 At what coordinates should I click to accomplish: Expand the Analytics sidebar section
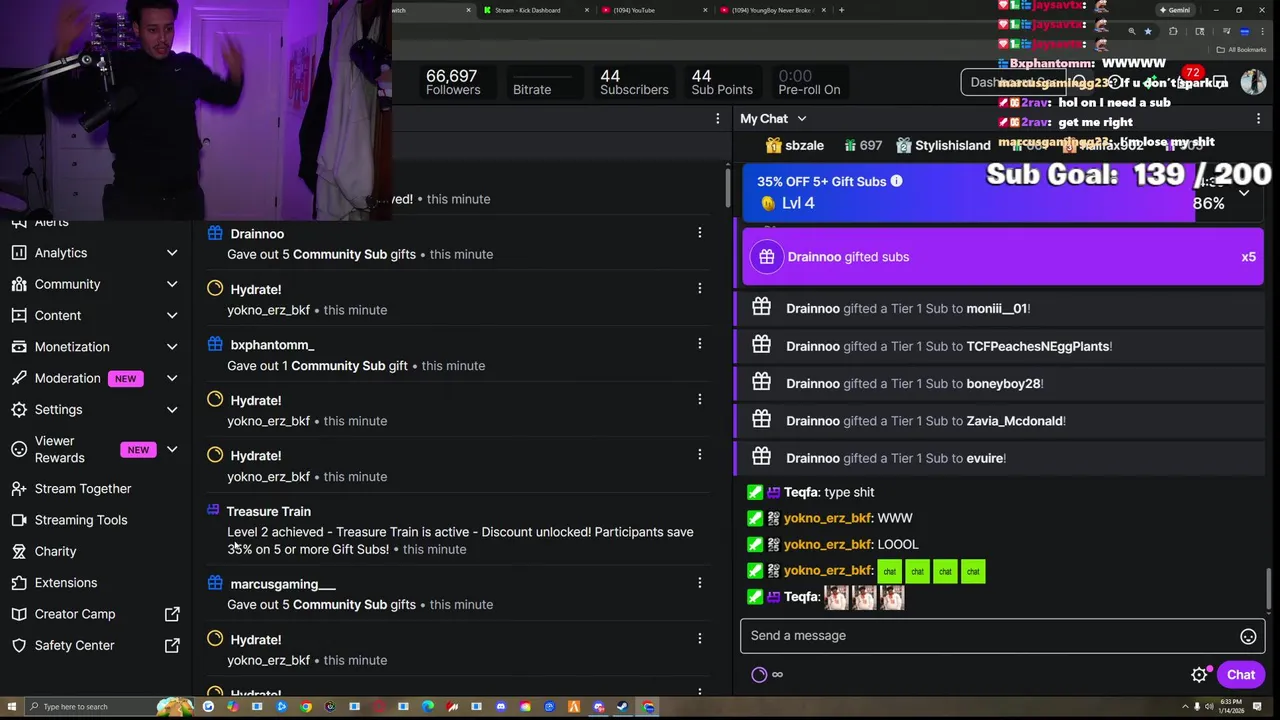(172, 253)
